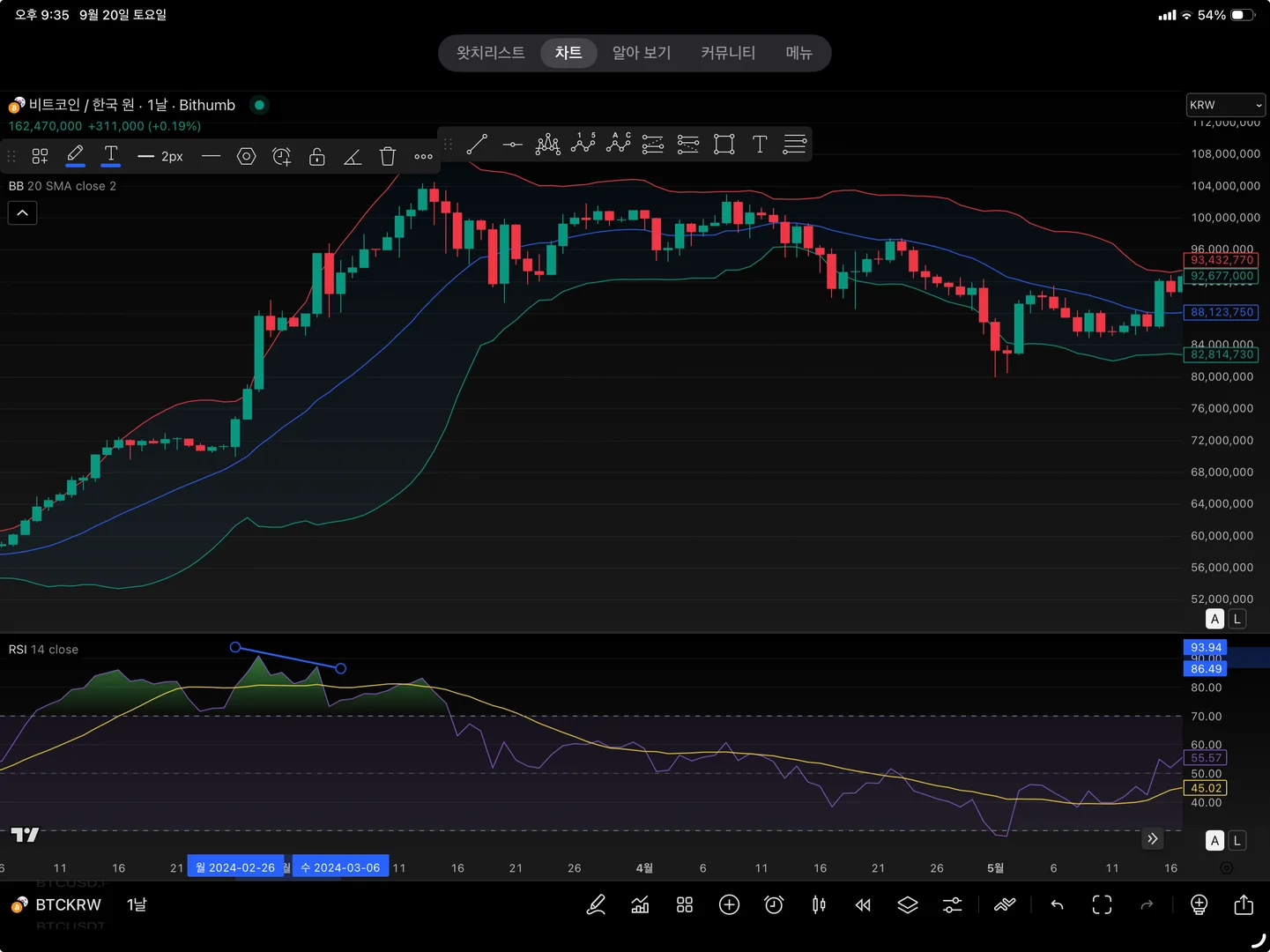The image size is (1270, 952).
Task: Select the rectangle shape tool
Action: [x=724, y=145]
